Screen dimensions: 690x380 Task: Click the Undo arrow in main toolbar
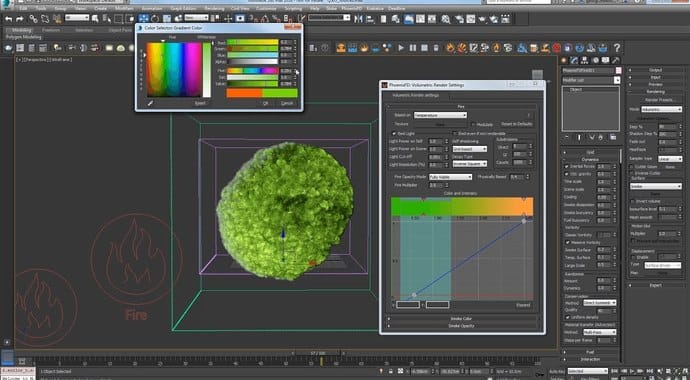click(x=8, y=18)
